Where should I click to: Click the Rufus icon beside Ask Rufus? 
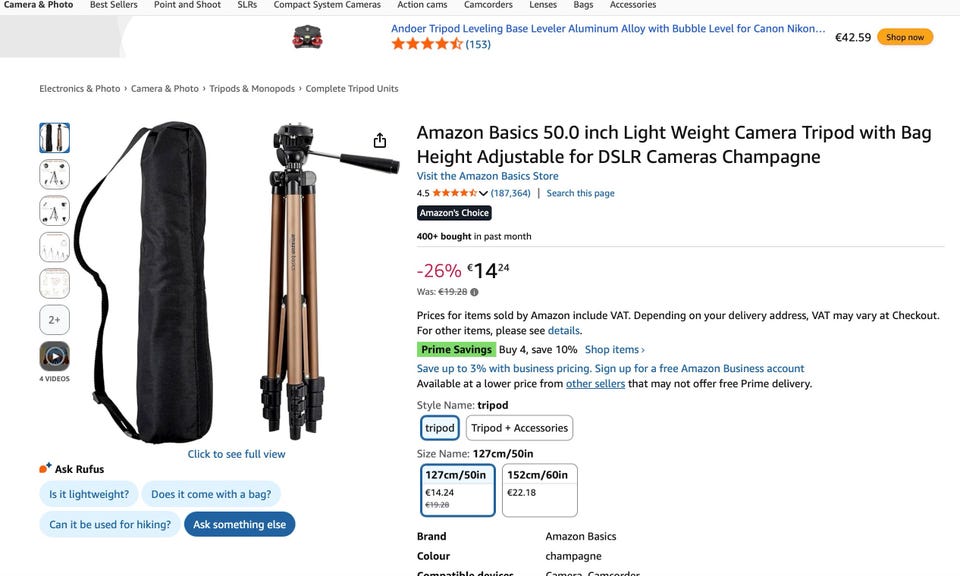click(45, 468)
